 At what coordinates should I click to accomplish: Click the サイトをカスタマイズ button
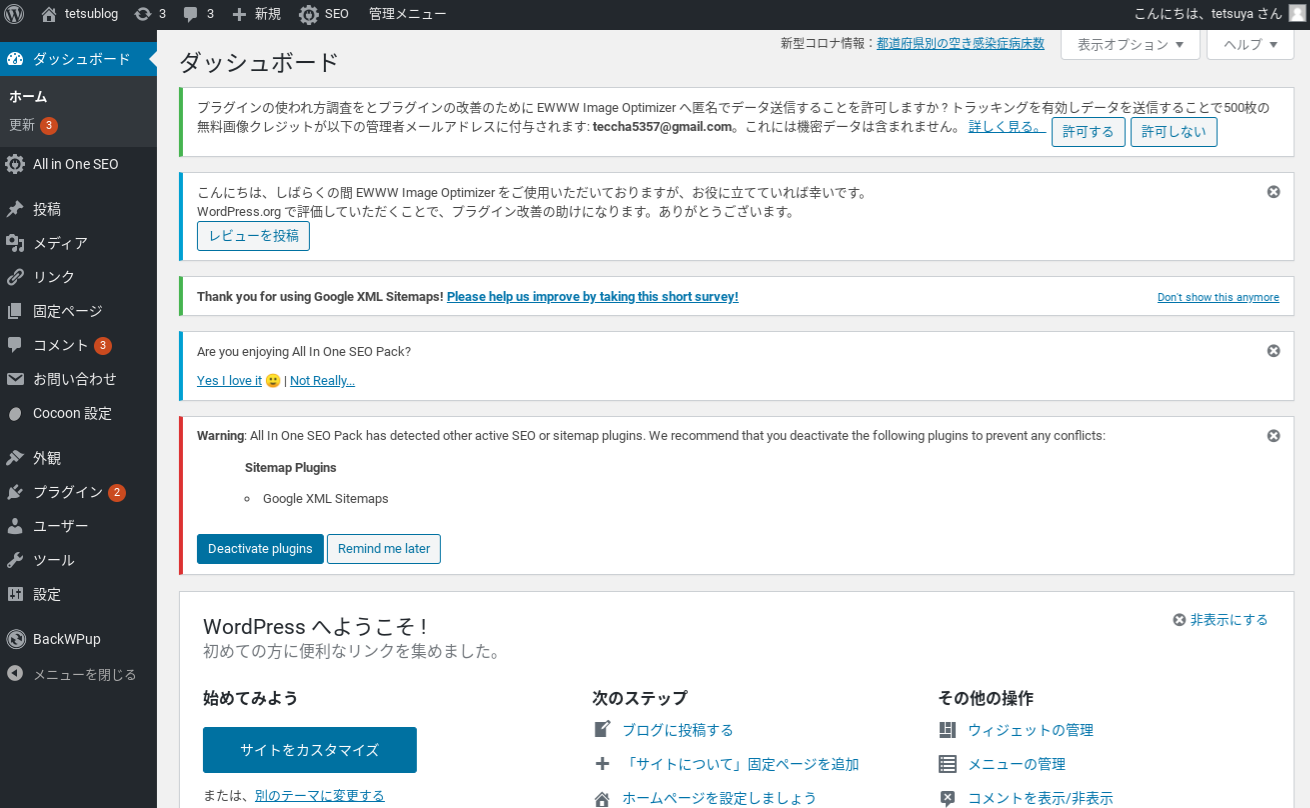point(310,750)
